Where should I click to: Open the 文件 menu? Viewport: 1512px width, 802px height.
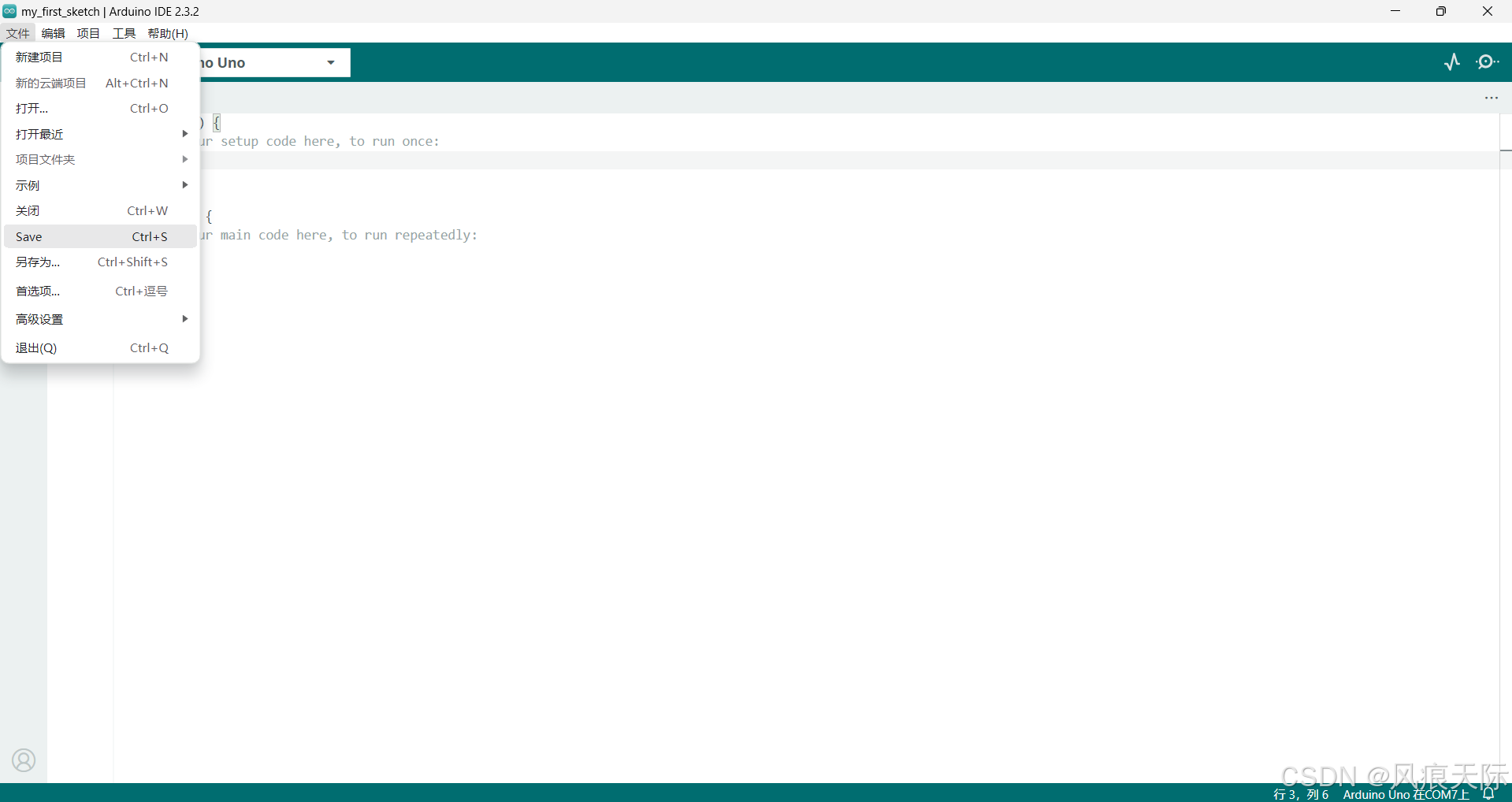17,33
